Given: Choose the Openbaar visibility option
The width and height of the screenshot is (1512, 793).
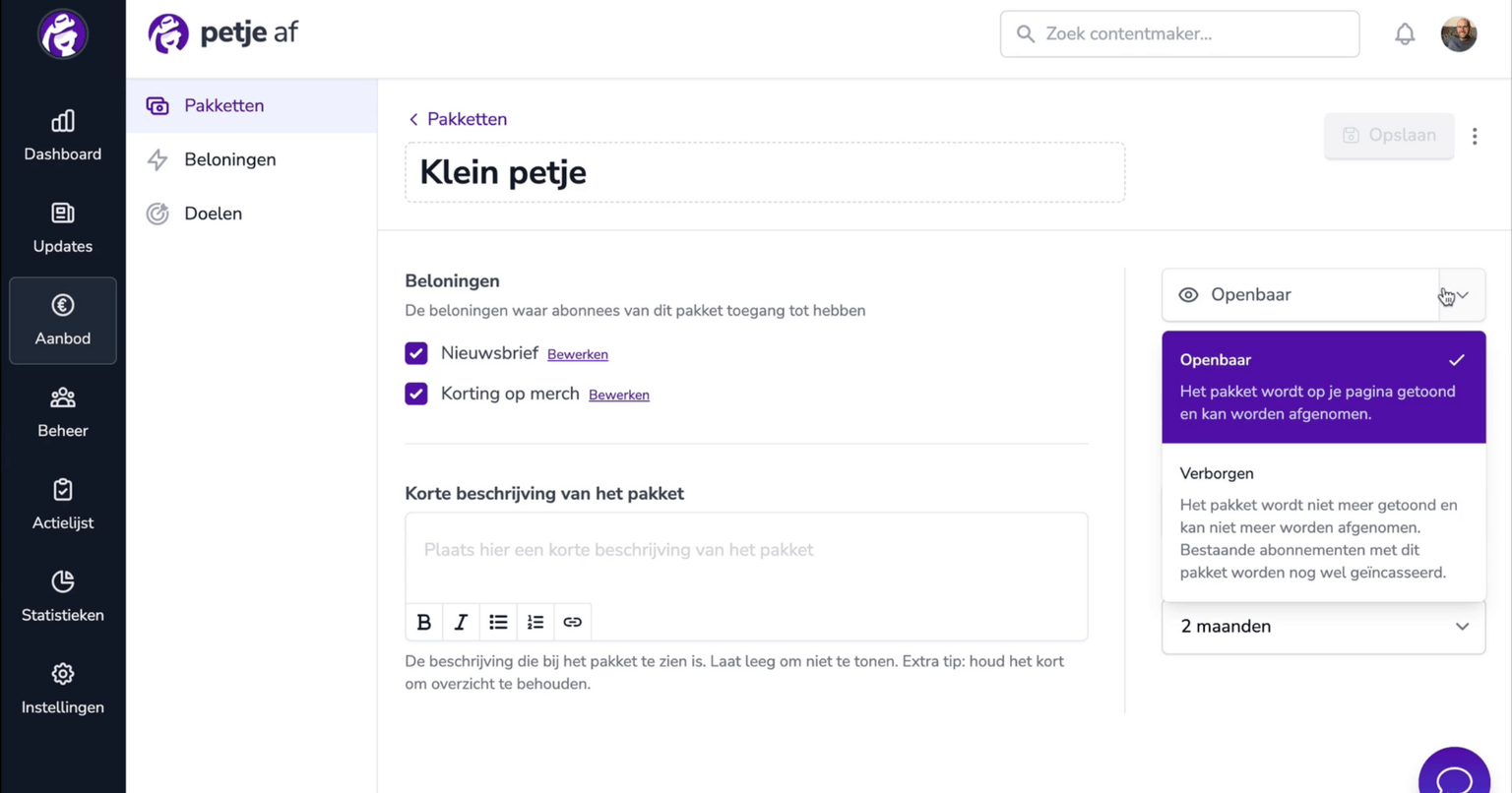Looking at the screenshot, I should (x=1323, y=387).
